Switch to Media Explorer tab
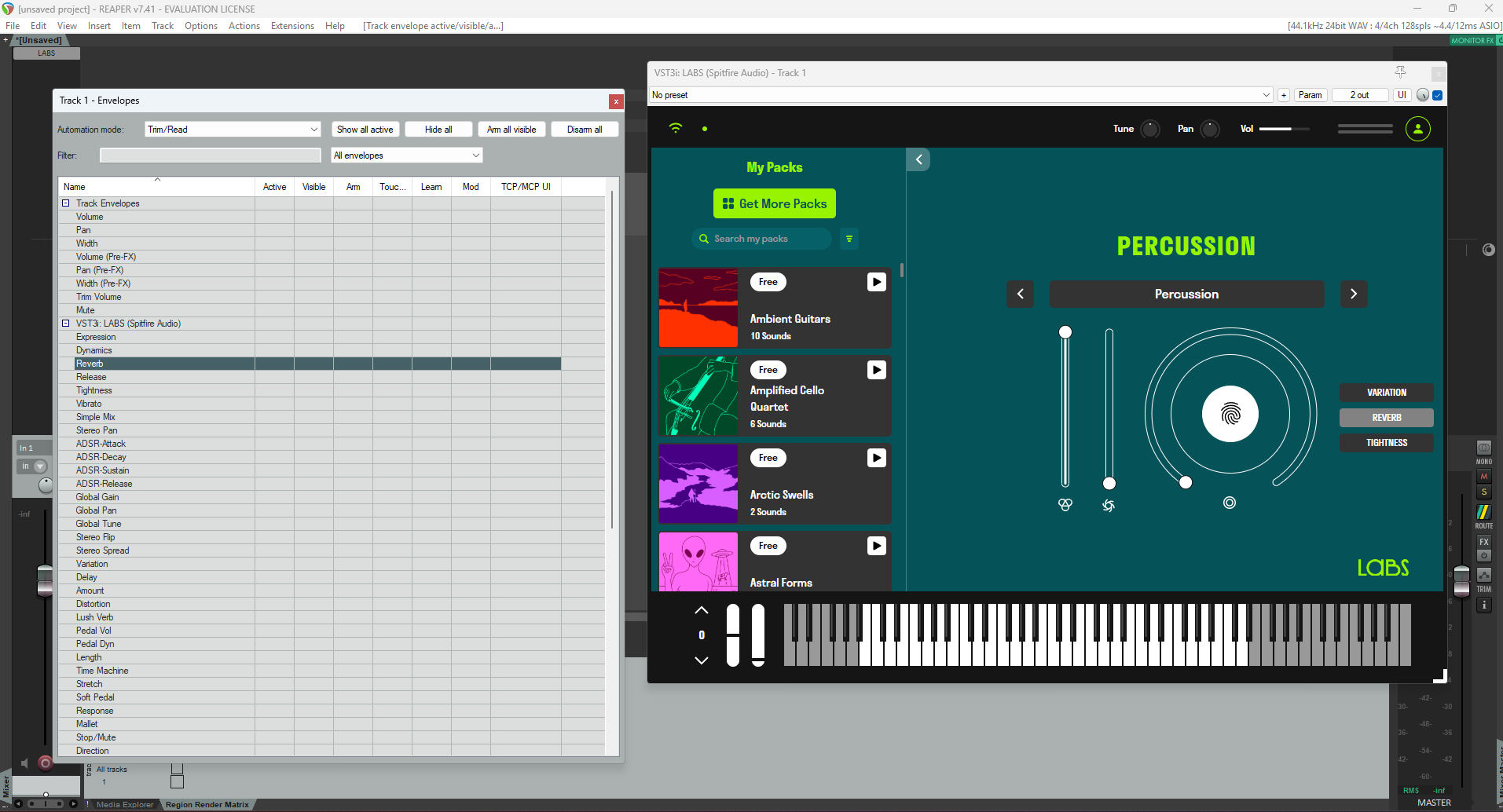This screenshot has width=1503, height=812. [125, 804]
